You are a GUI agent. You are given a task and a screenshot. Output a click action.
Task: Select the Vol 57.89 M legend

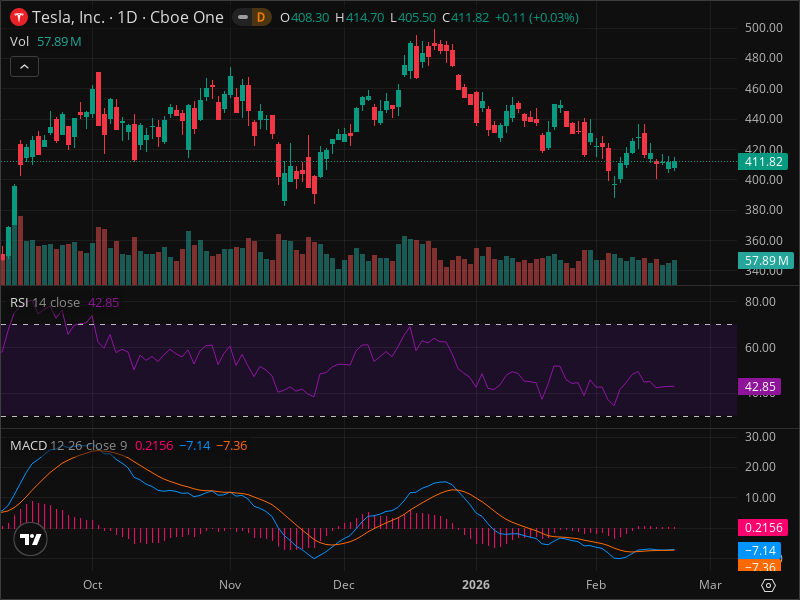[x=45, y=41]
